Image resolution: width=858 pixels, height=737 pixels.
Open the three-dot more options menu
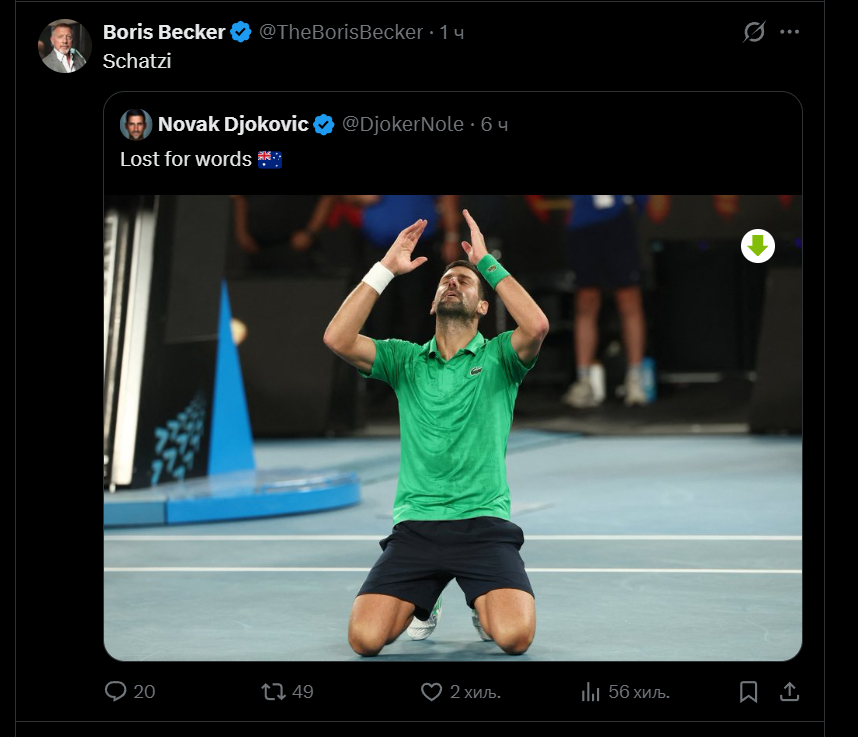[x=789, y=32]
